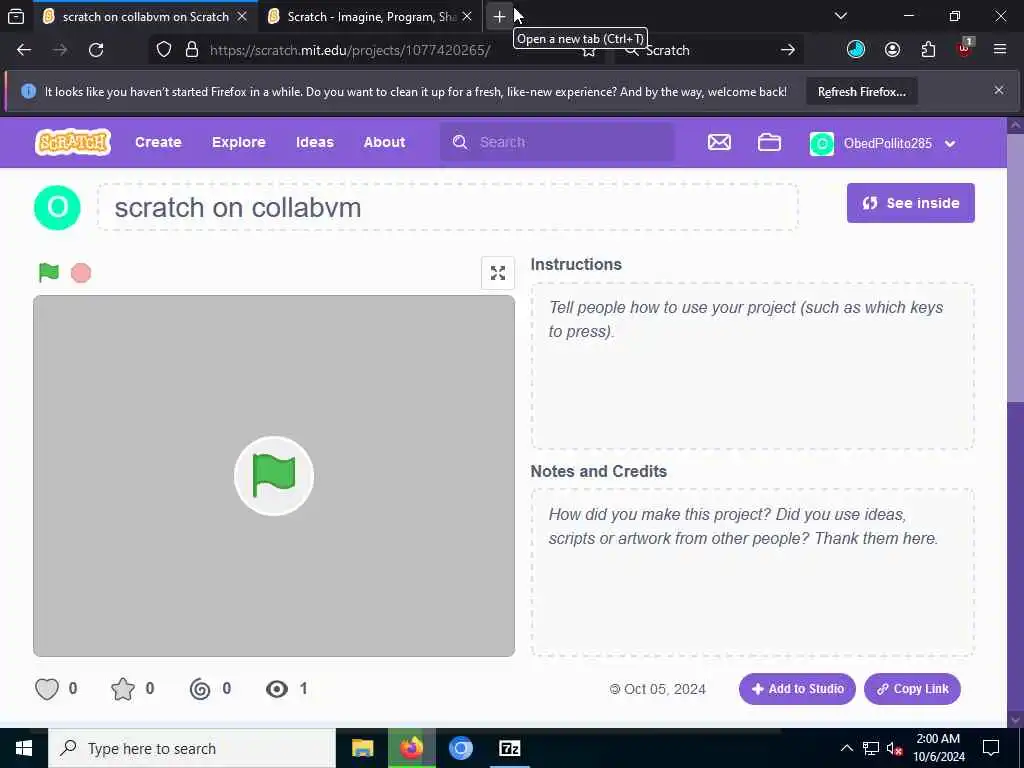This screenshot has width=1024, height=768.
Task: Close the 'Scratch - Imagine, Program' tab
Action: pos(466,17)
